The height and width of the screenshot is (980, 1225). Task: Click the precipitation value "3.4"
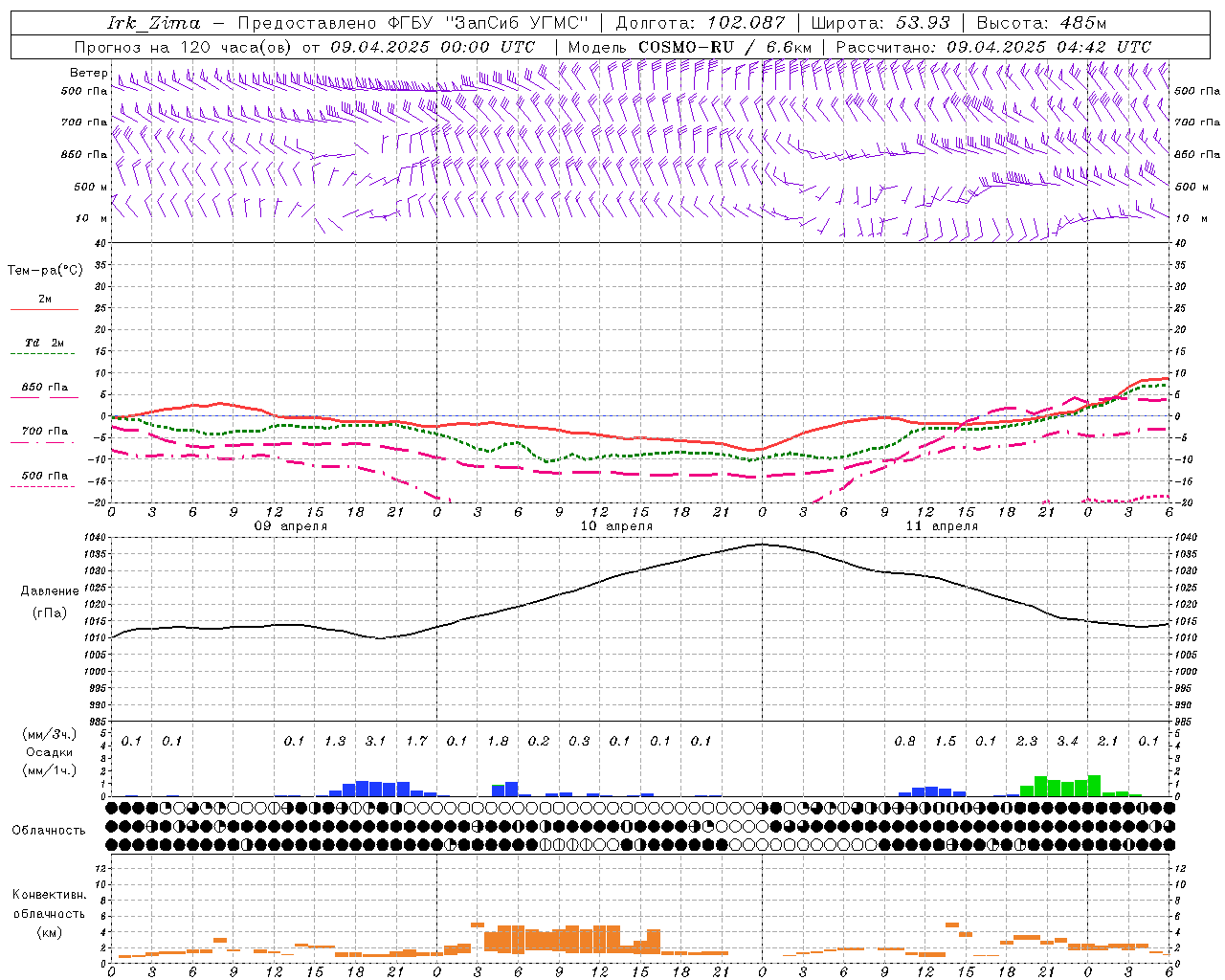point(1067,742)
